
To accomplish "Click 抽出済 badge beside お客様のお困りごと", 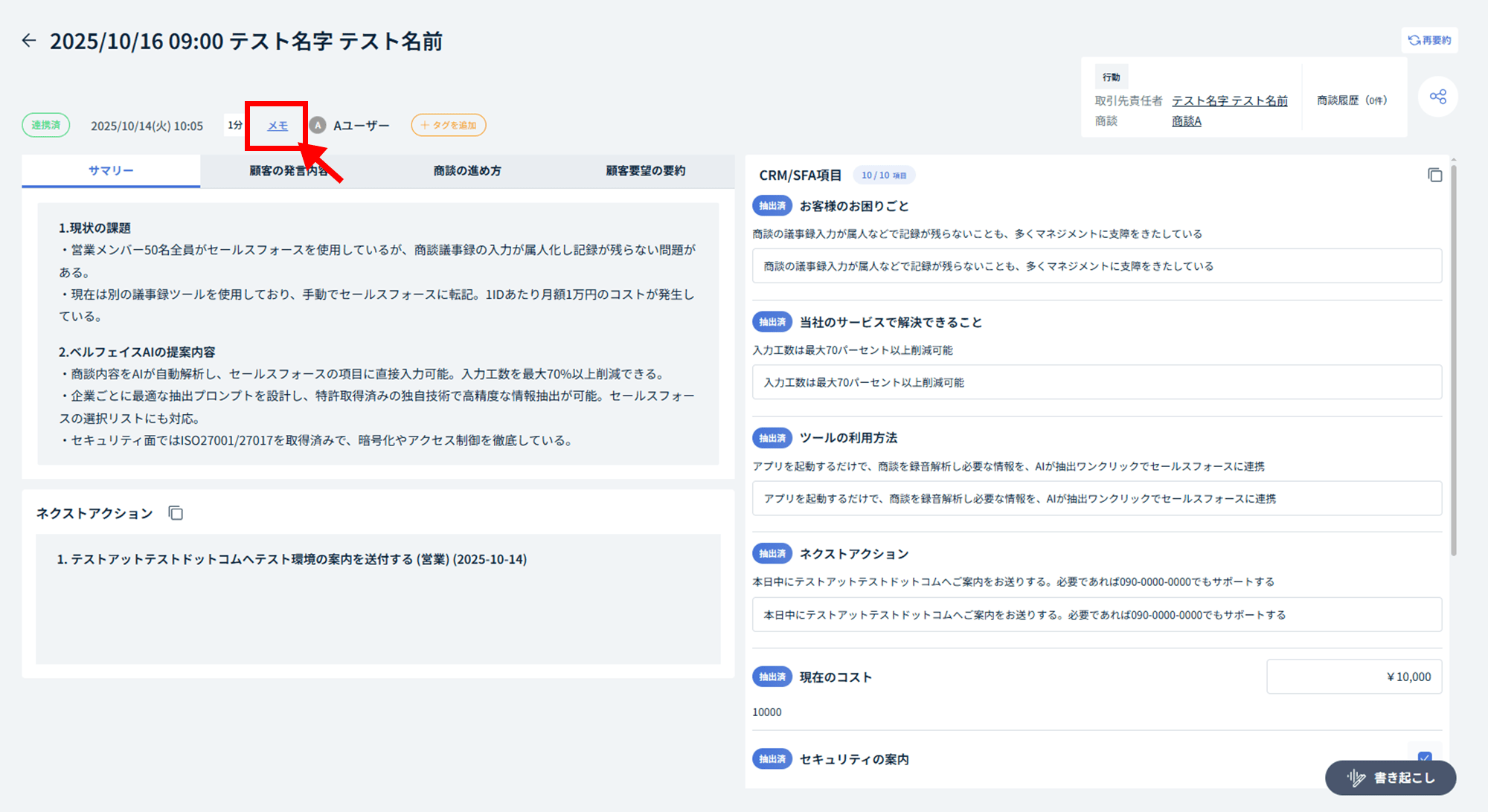I will [772, 206].
